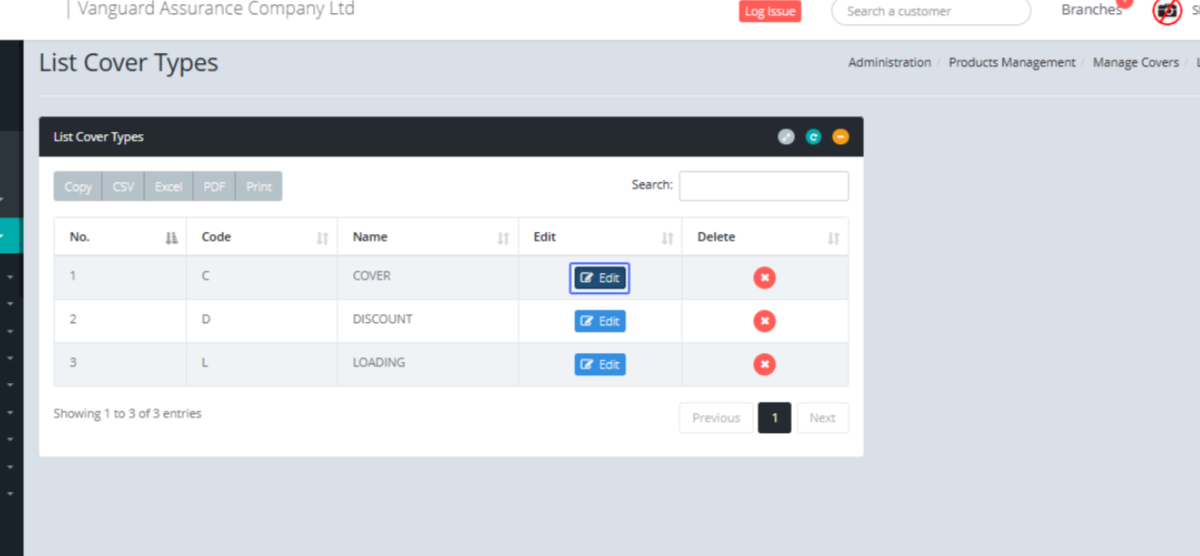Image resolution: width=1200 pixels, height=556 pixels.
Task: Click the table Search input field
Action: (x=763, y=186)
